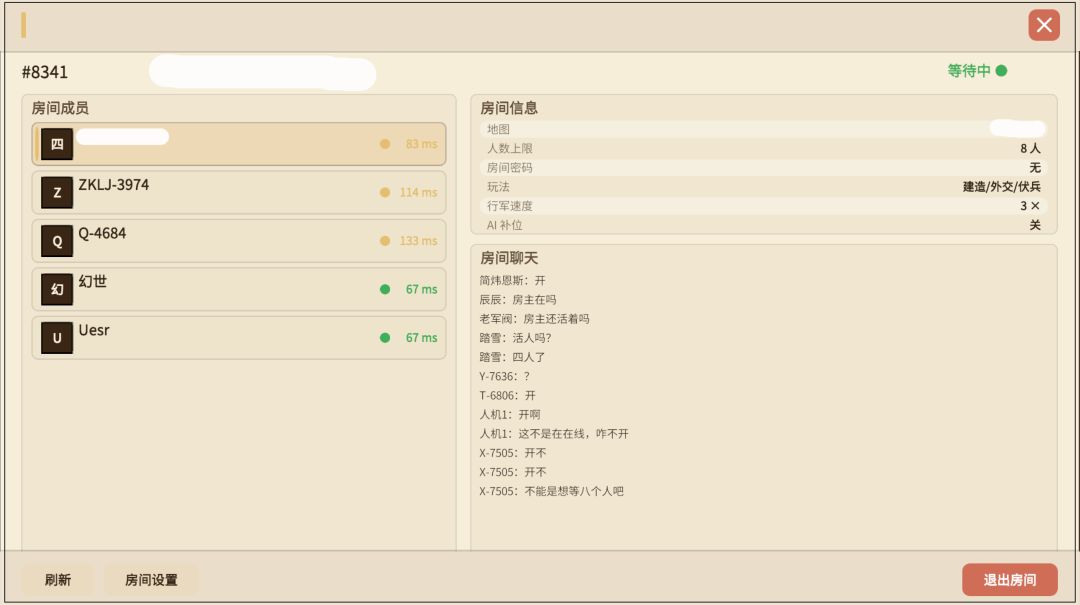The width and height of the screenshot is (1080, 605).
Task: Click chat message 人机1：开啊
Action: (510, 415)
